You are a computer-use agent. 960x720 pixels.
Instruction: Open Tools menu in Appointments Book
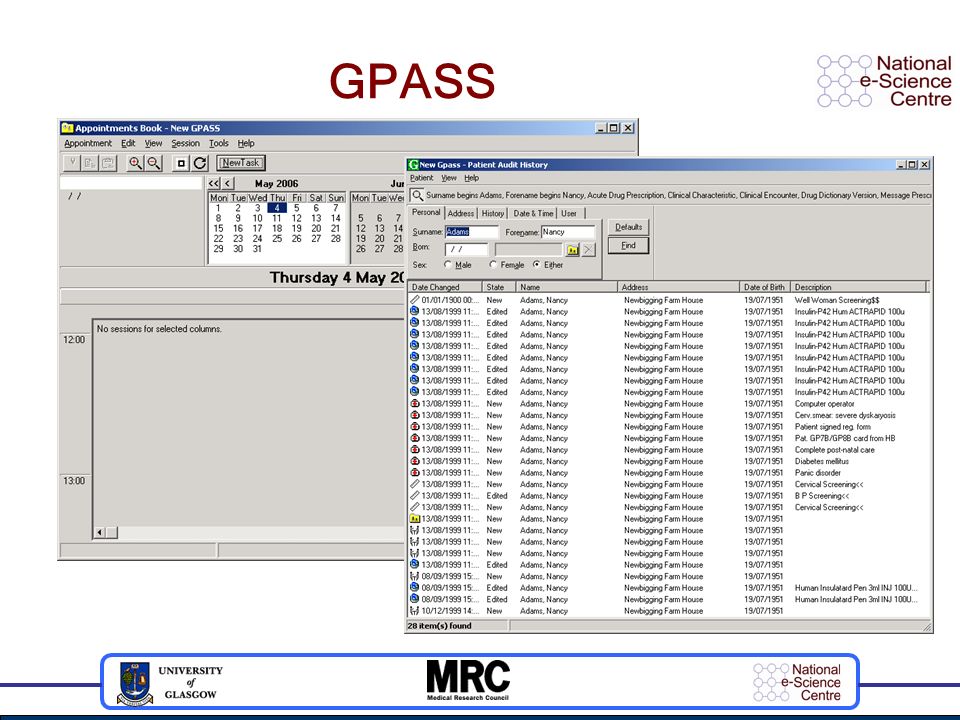219,143
